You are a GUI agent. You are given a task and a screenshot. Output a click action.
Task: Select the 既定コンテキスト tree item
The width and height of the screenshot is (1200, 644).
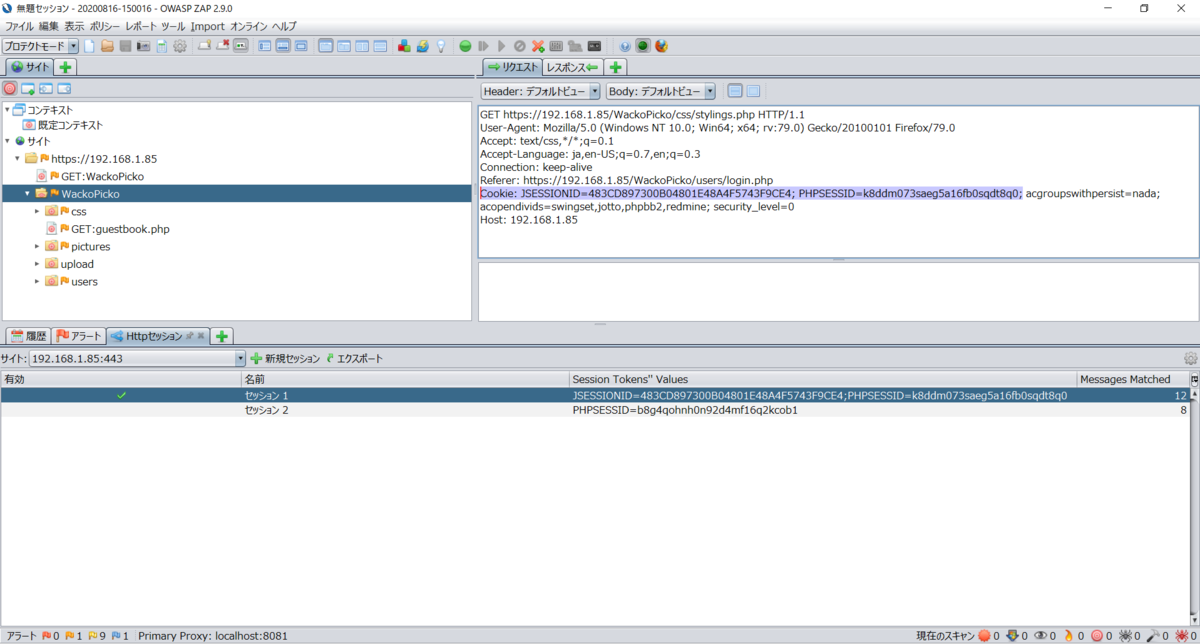[x=62, y=125]
